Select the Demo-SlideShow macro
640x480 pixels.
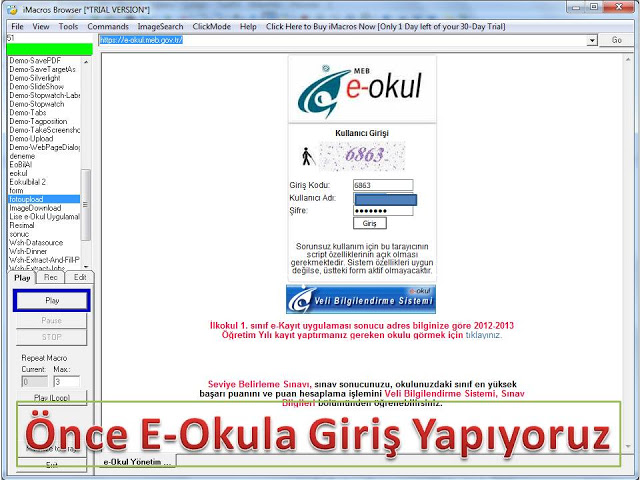pos(37,87)
